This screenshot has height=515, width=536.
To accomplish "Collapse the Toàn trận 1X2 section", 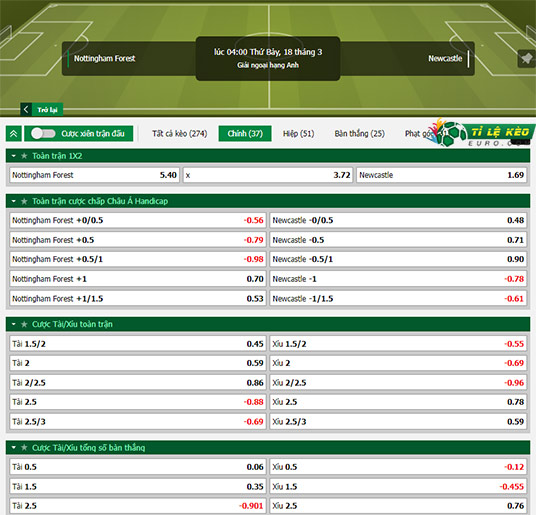I will click(x=14, y=156).
